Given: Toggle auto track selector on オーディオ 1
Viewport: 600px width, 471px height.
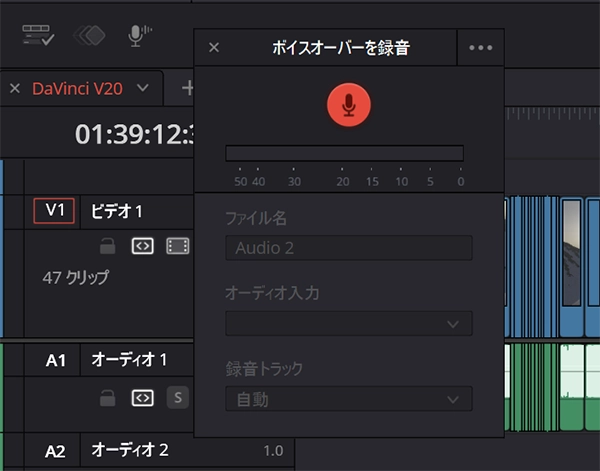Looking at the screenshot, I should (142, 397).
